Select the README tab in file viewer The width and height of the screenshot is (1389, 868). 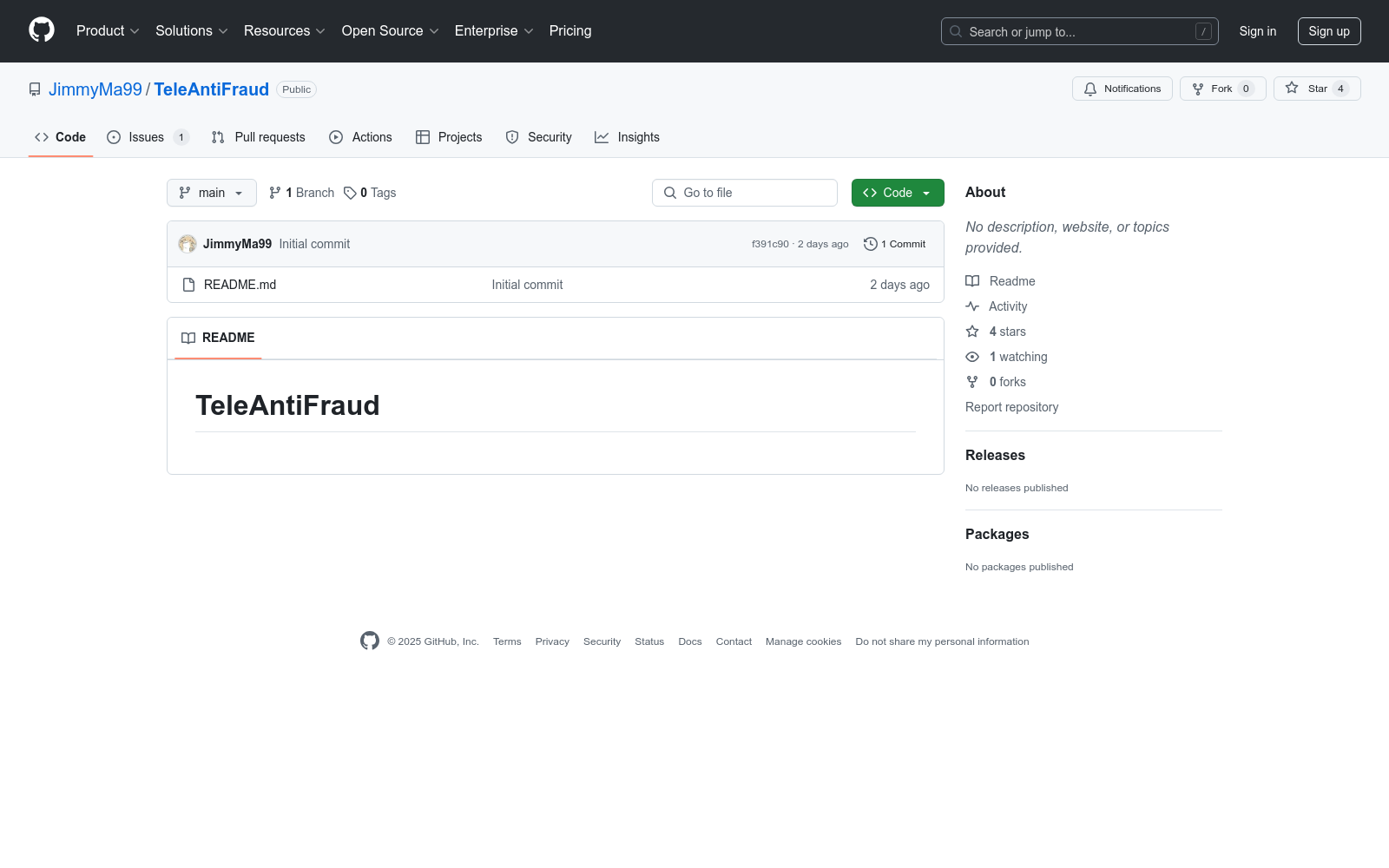tap(218, 338)
